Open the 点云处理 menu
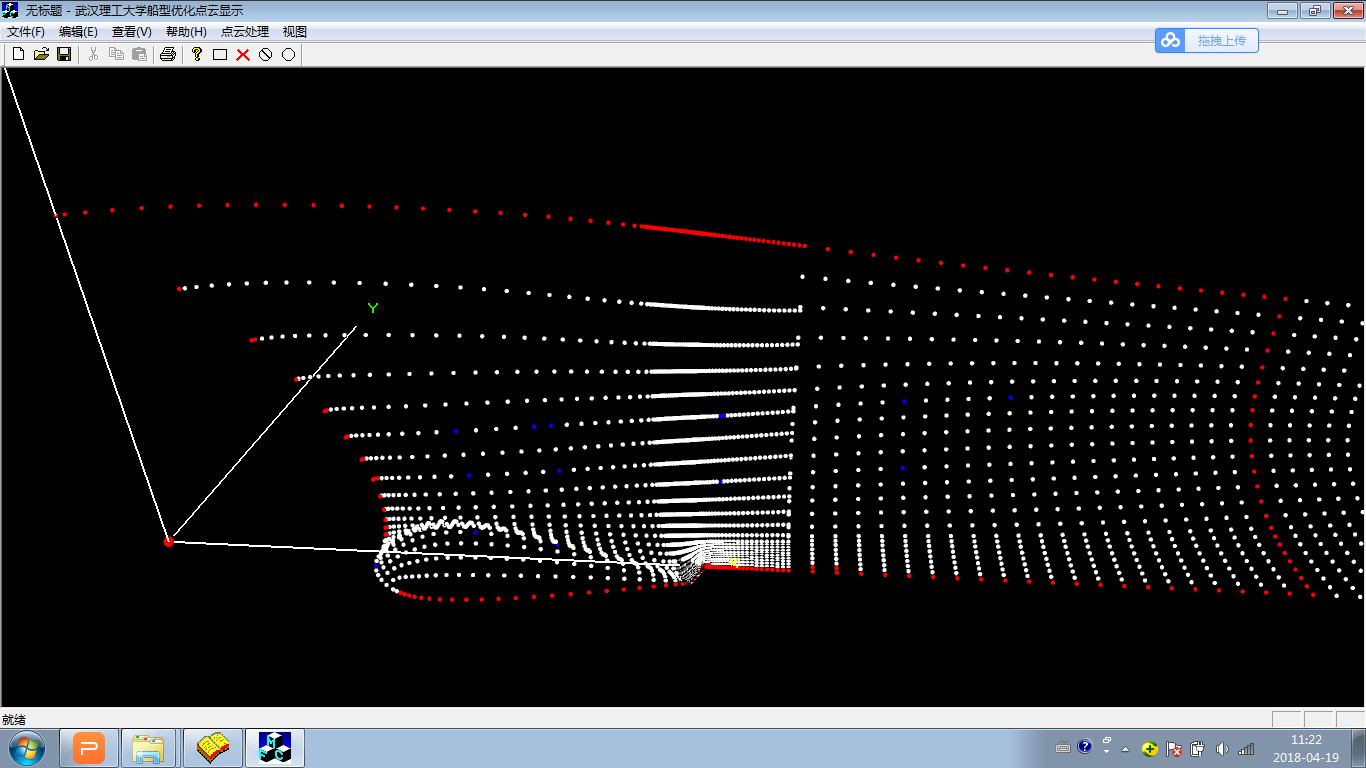The width and height of the screenshot is (1366, 768). click(245, 32)
